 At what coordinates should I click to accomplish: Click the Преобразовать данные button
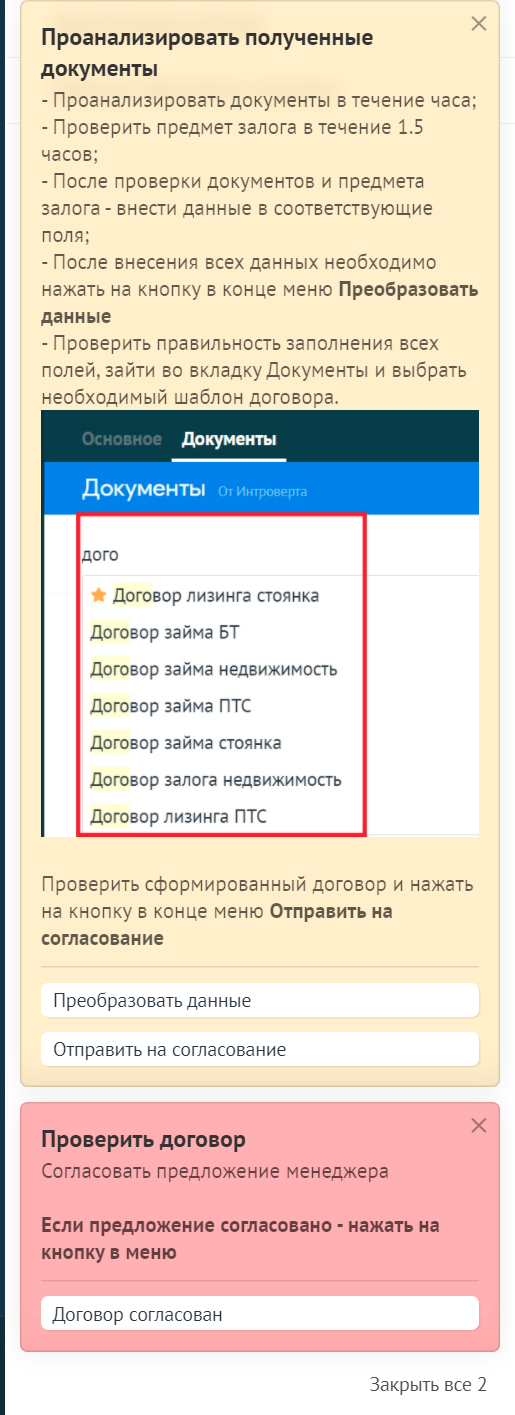tap(260, 1001)
